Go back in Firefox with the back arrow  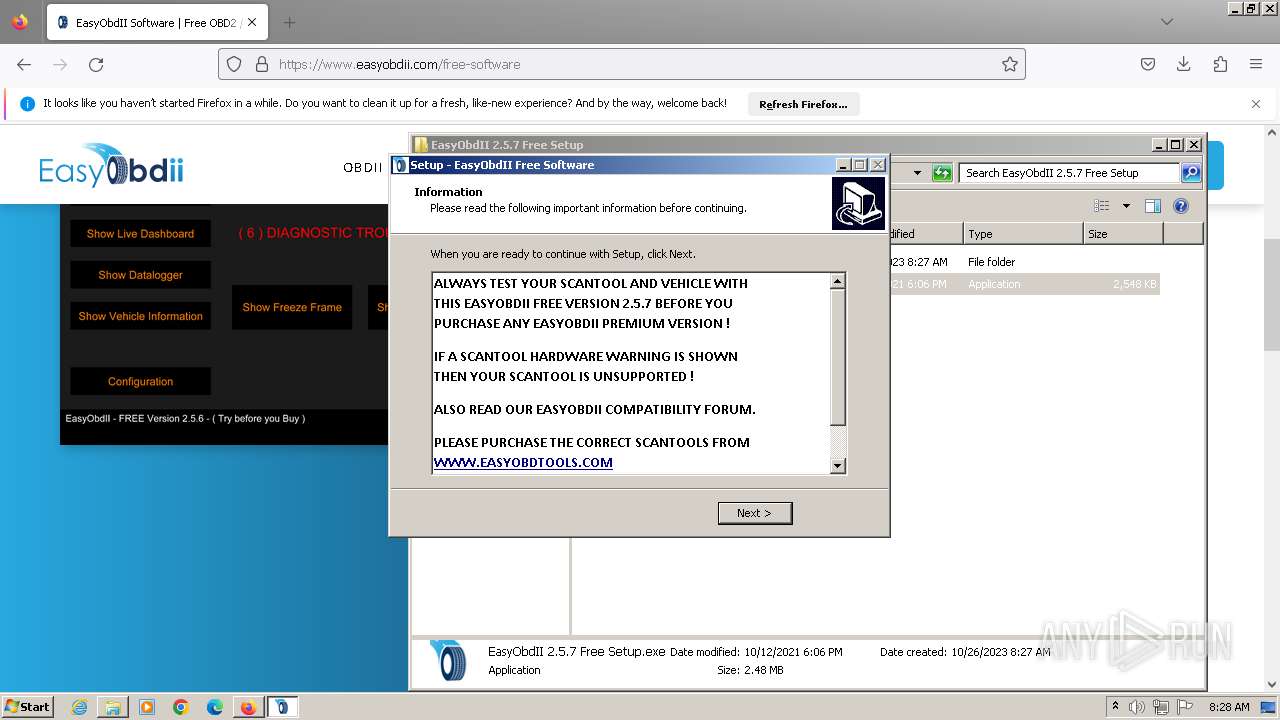click(x=24, y=64)
